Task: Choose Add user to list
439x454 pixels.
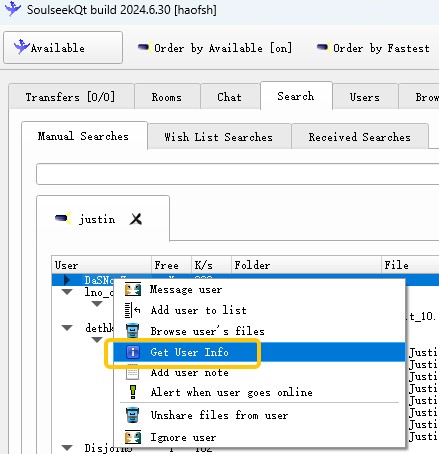Action: pos(259,310)
